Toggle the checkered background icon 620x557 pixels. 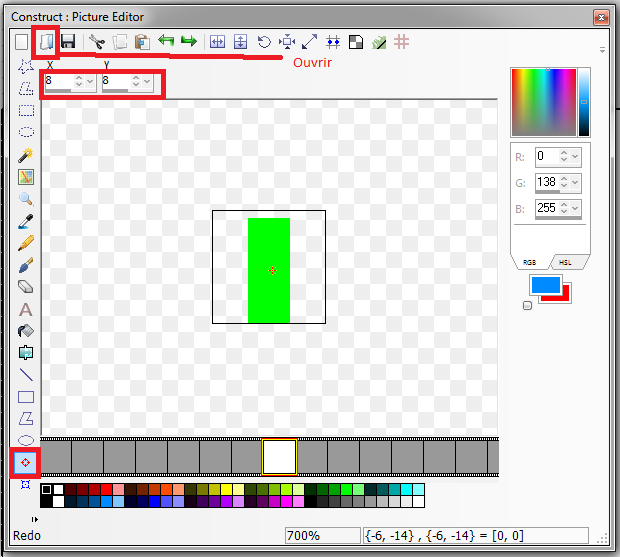coord(356,42)
